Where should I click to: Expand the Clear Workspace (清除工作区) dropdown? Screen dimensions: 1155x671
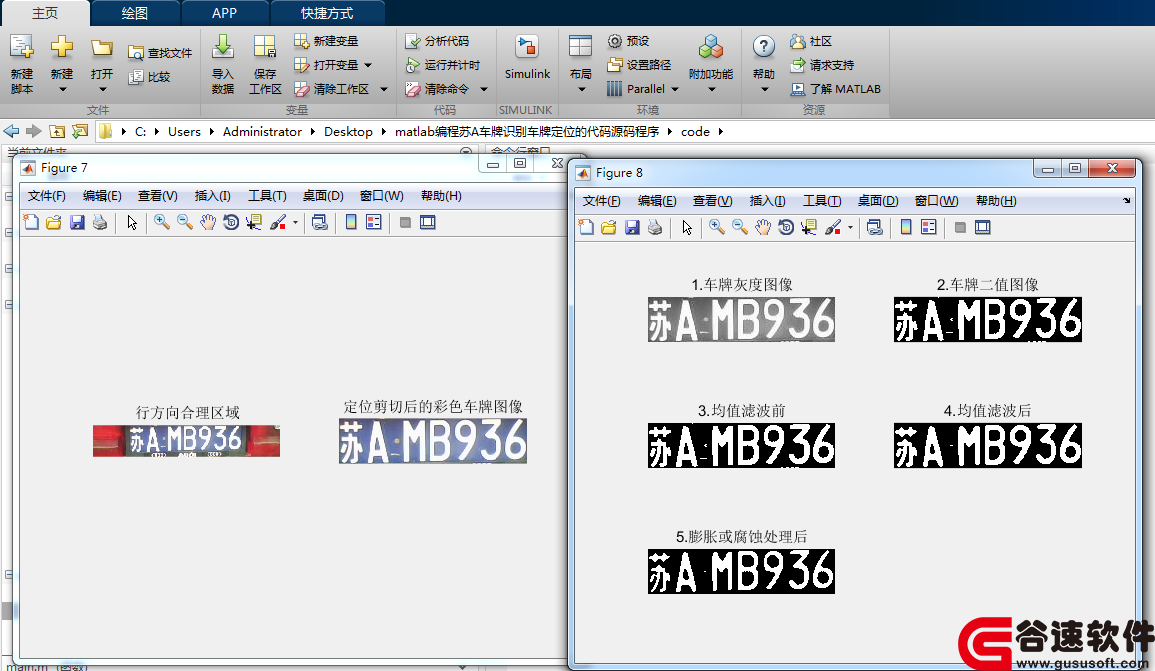(x=384, y=89)
